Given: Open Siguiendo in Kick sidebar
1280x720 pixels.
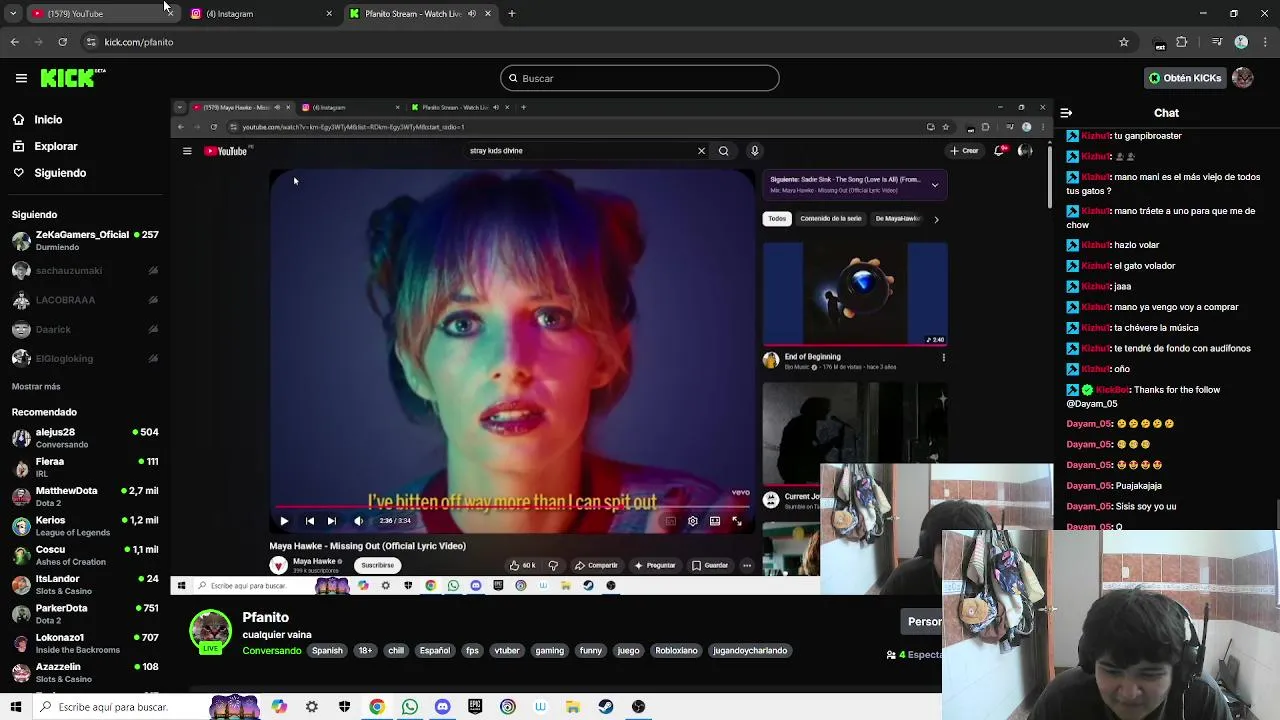Looking at the screenshot, I should pos(60,173).
